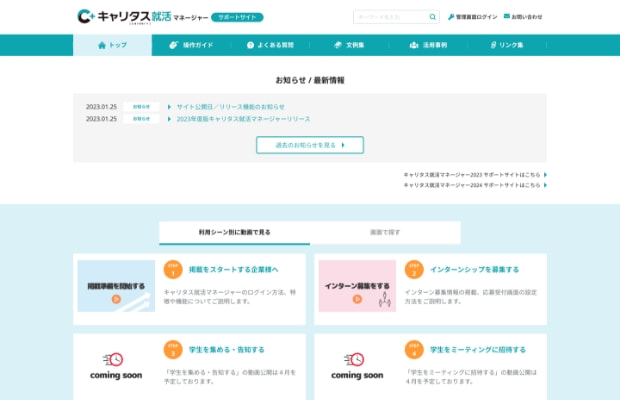Open インターンシップを募集する link

point(474,270)
